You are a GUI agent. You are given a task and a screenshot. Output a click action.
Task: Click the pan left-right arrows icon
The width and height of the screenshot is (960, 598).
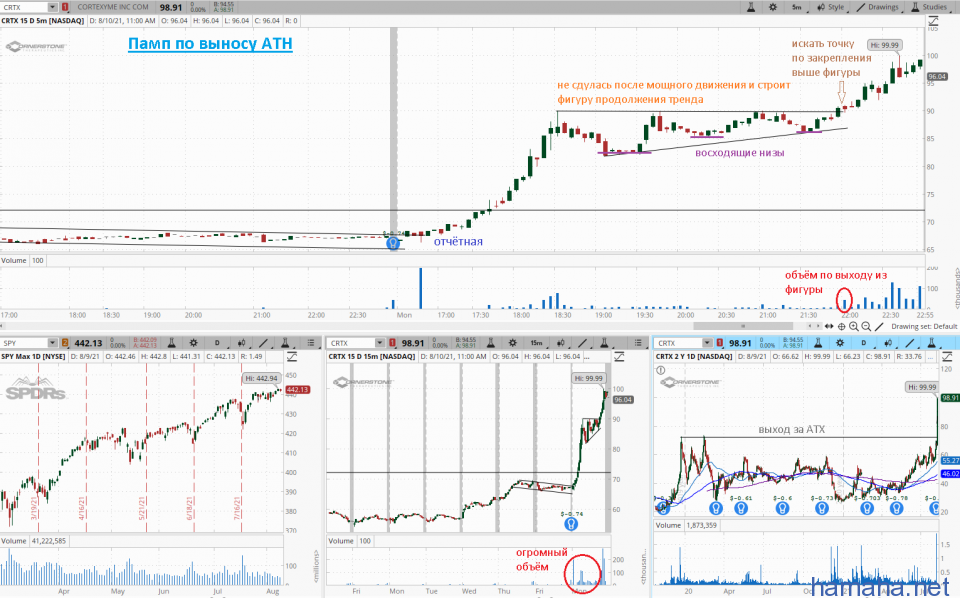coord(829,326)
